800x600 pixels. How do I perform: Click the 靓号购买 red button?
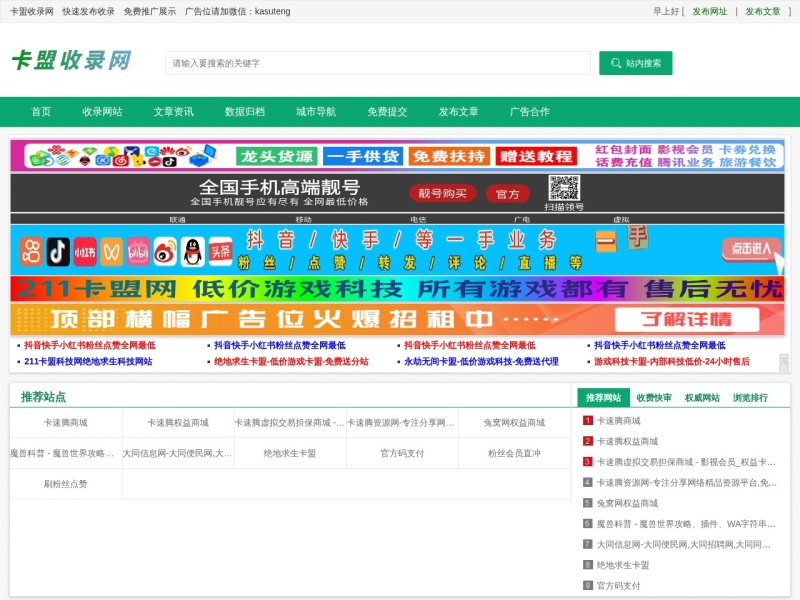(x=442, y=193)
